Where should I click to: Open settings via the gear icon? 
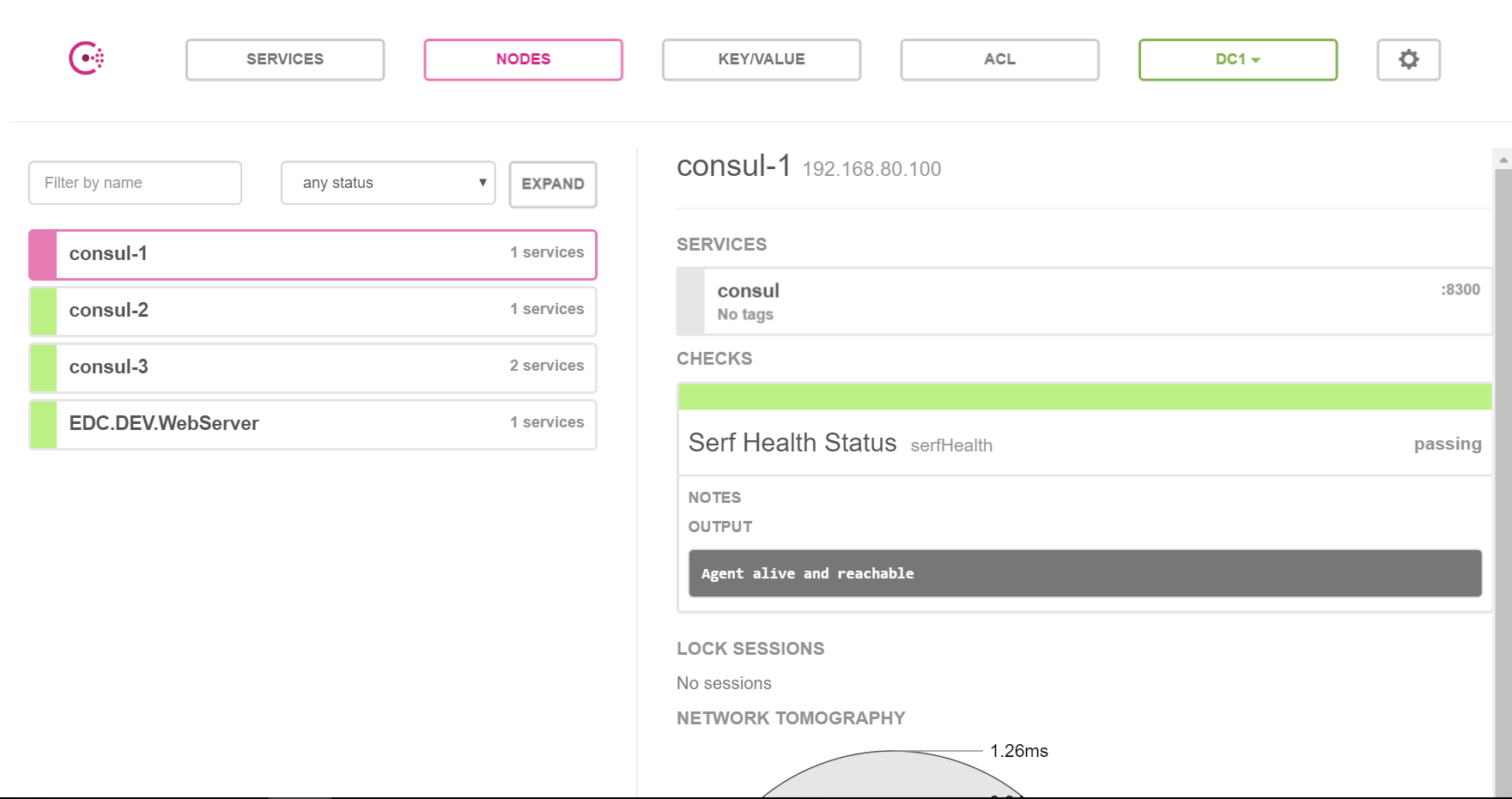coord(1408,59)
